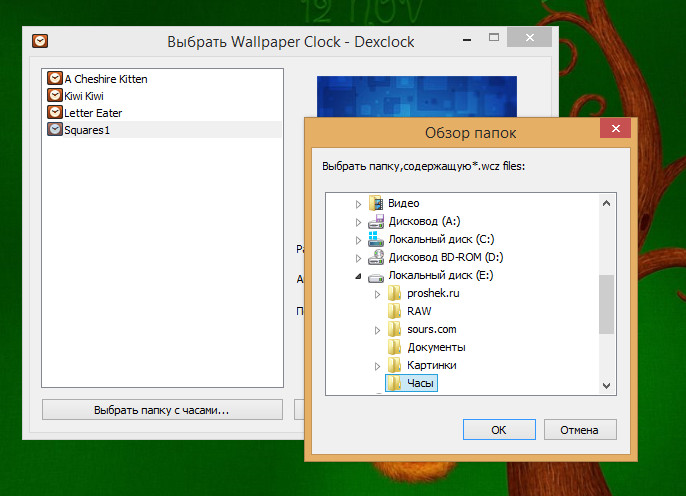Select the RAW folder label
The width and height of the screenshot is (686, 496).
coord(419,311)
